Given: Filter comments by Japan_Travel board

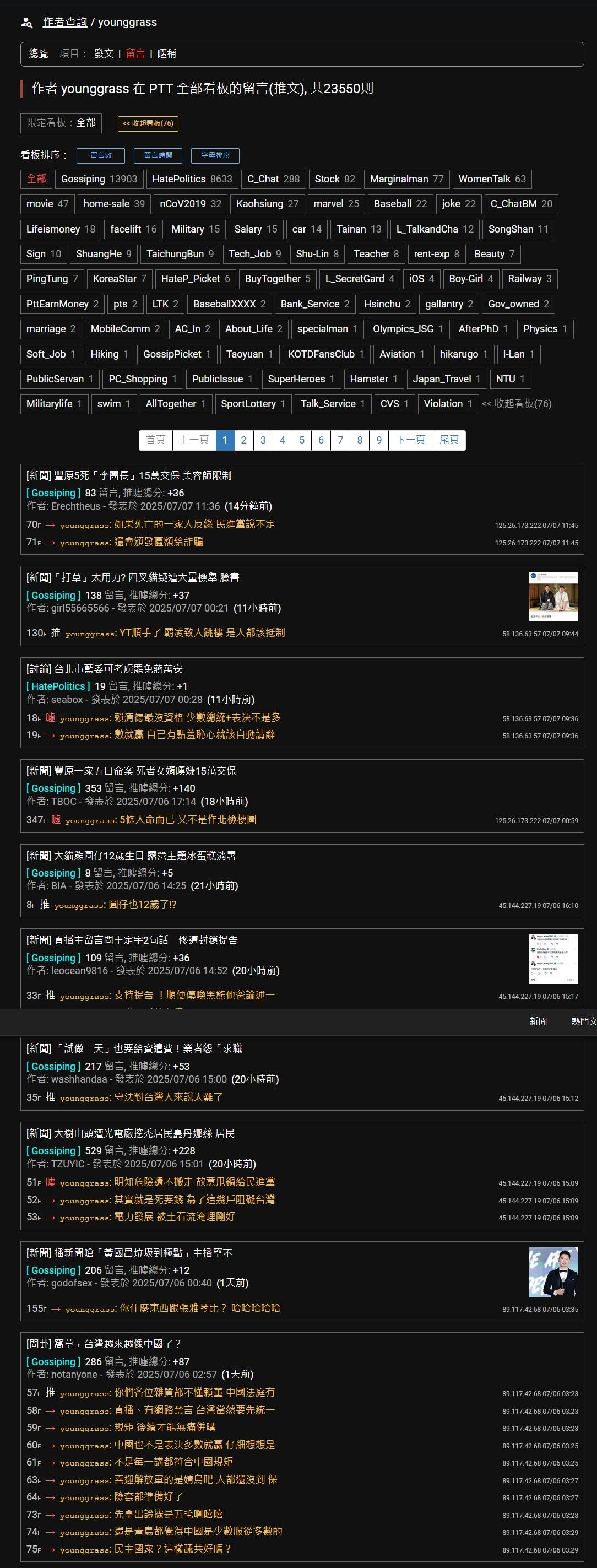Looking at the screenshot, I should point(447,379).
